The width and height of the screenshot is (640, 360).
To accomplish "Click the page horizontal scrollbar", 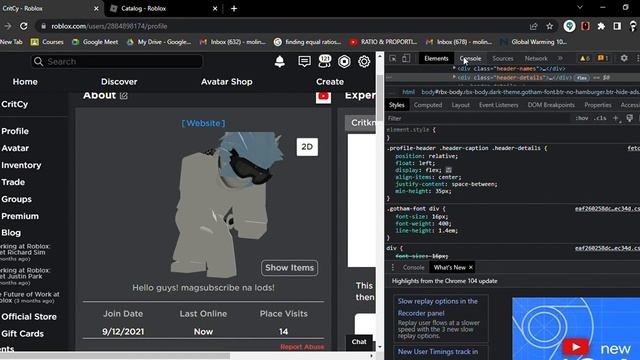I will click(x=115, y=356).
